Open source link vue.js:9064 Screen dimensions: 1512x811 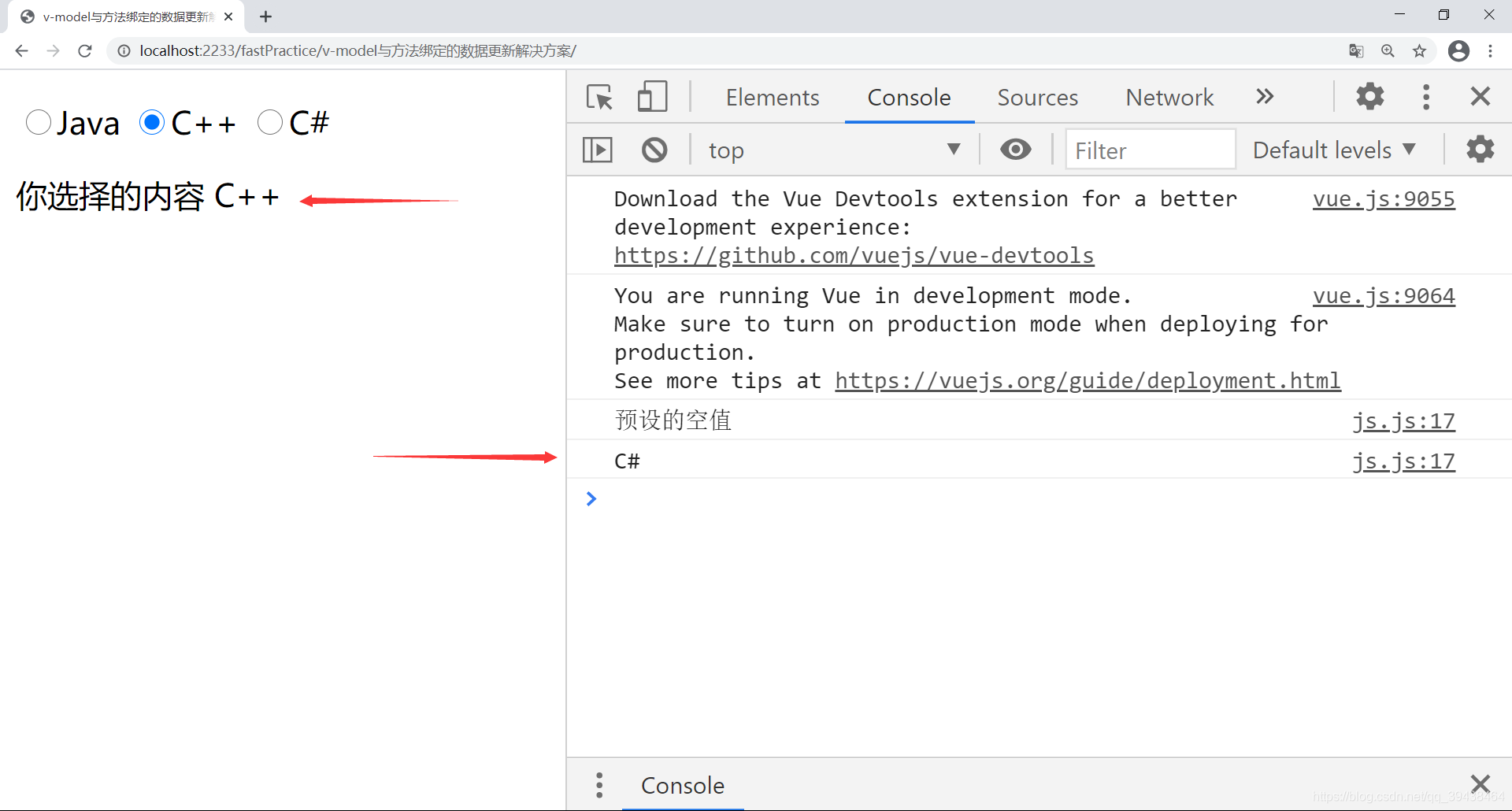coord(1384,296)
